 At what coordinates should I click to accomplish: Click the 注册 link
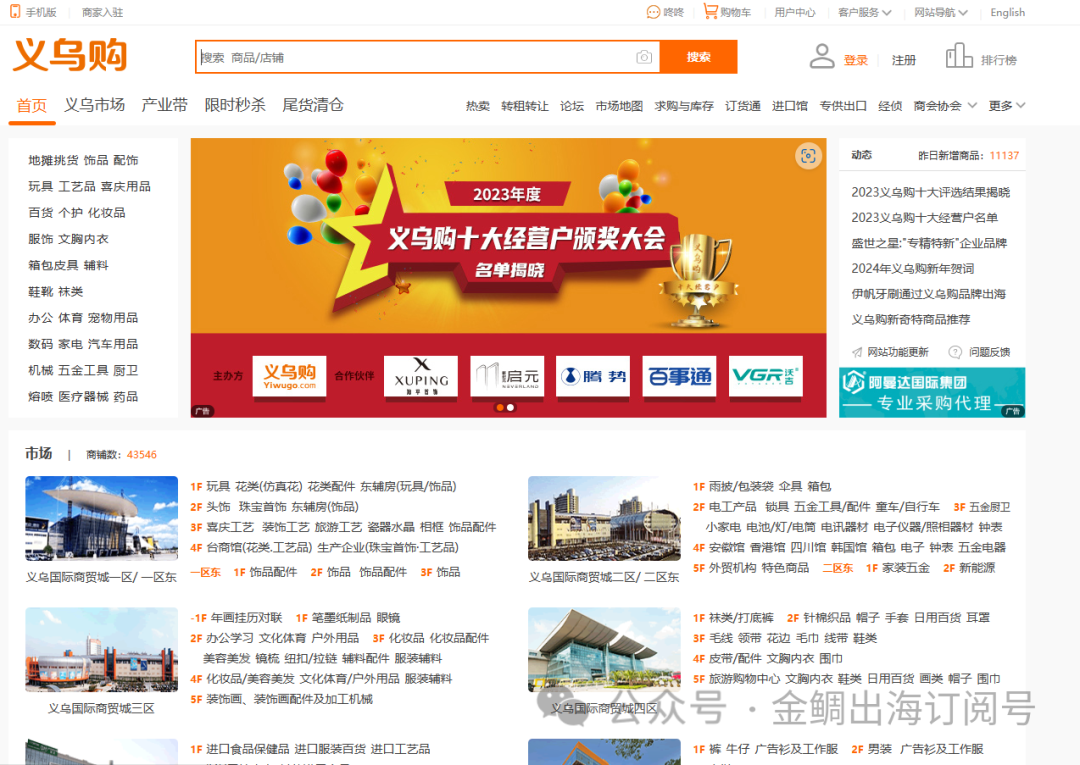904,61
